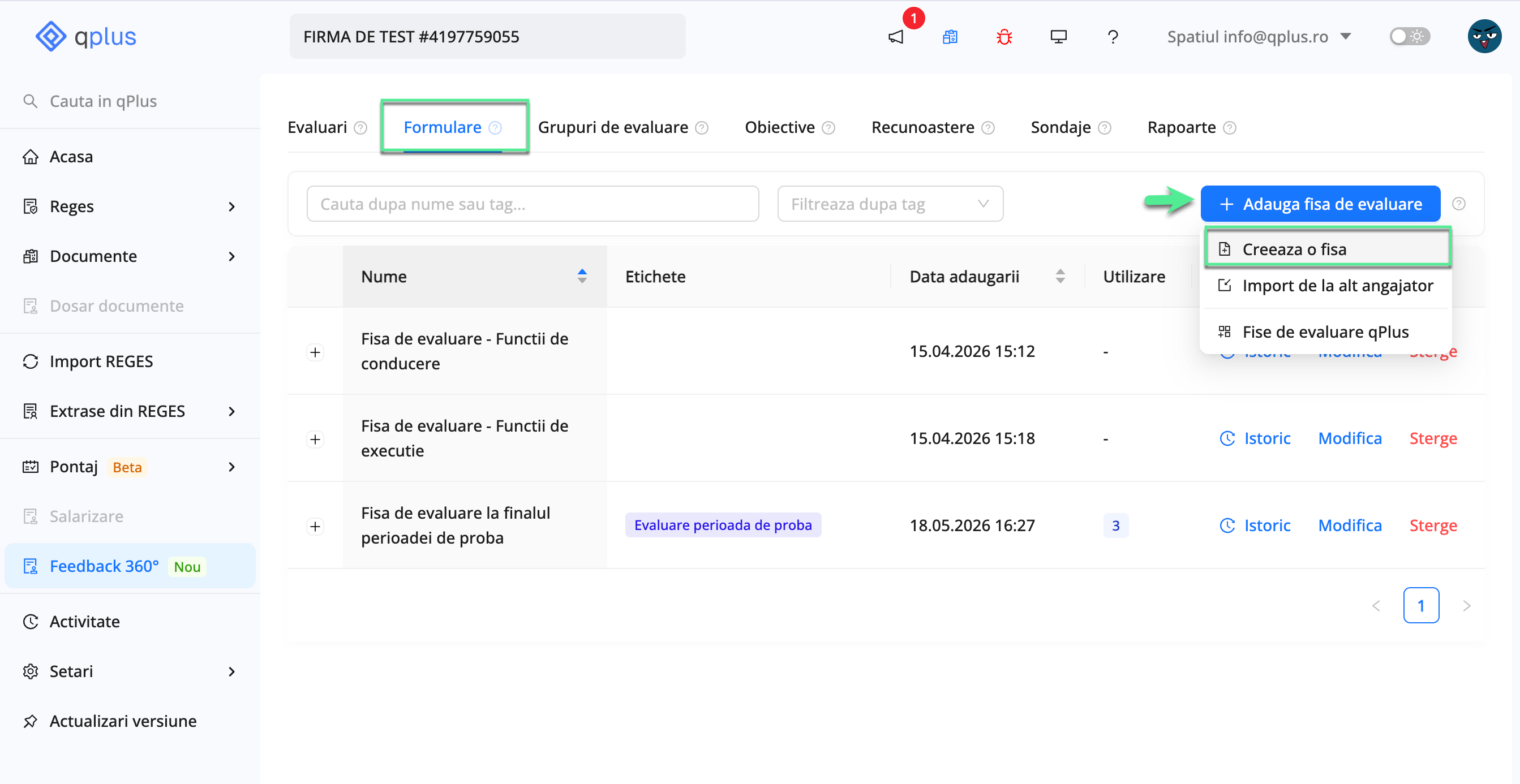
Task: Click Modifica for Functii de executie
Action: (x=1350, y=438)
